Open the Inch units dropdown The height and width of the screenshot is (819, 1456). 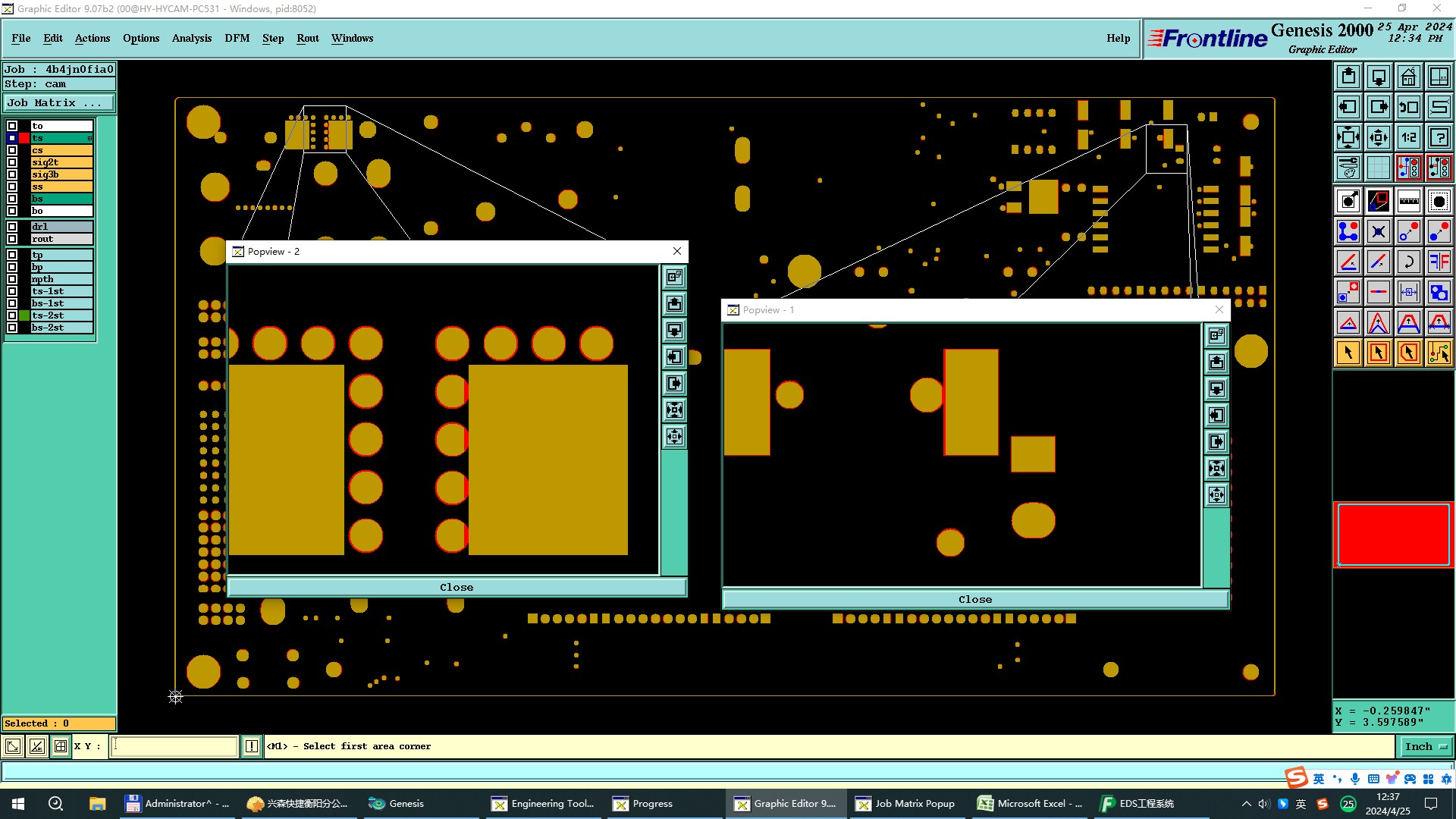click(x=1426, y=746)
